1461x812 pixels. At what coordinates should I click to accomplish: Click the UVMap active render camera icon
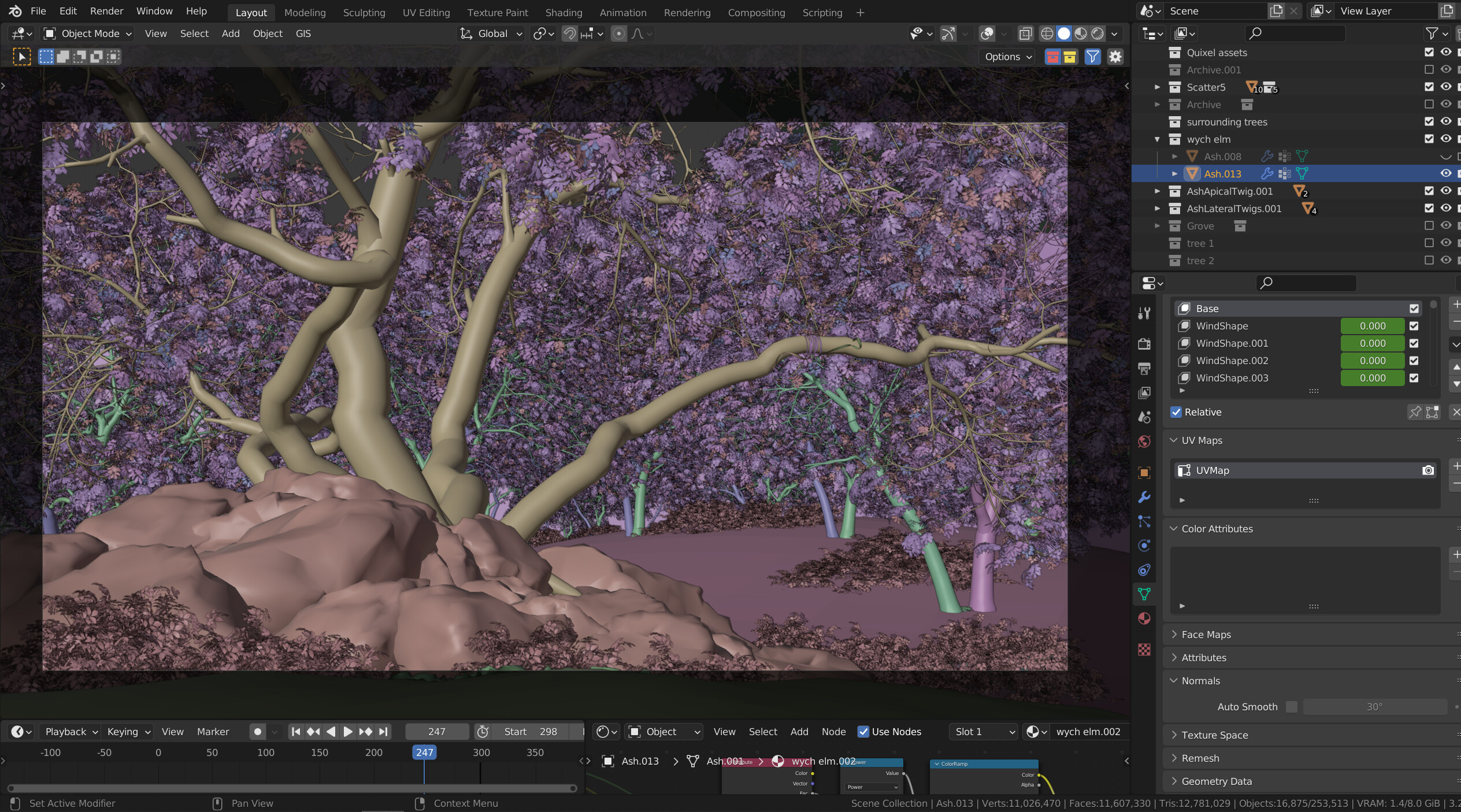point(1427,470)
